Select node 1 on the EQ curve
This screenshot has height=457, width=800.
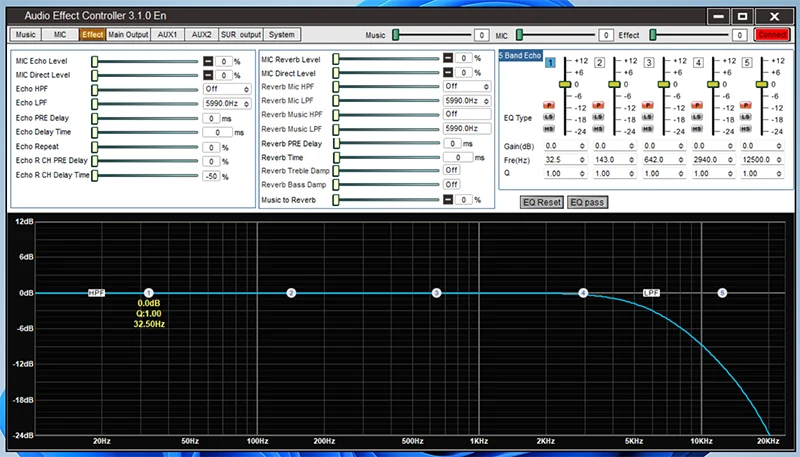click(148, 293)
